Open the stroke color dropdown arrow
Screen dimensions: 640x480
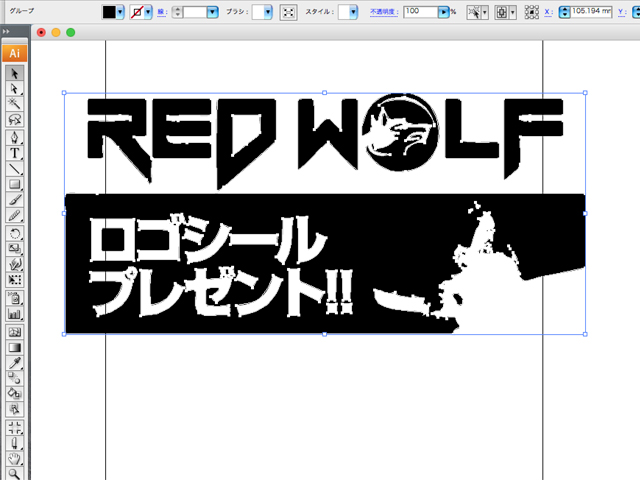(x=148, y=12)
